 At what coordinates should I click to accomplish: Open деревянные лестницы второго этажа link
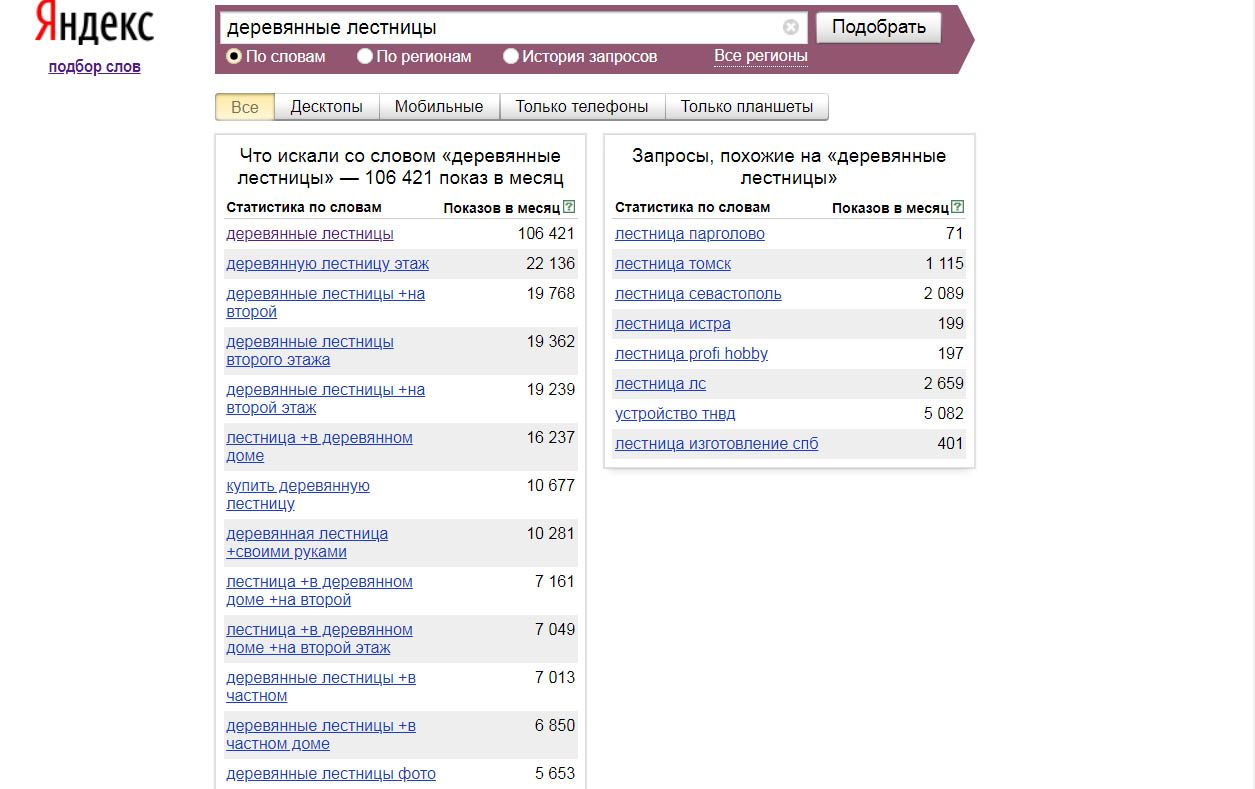(310, 351)
